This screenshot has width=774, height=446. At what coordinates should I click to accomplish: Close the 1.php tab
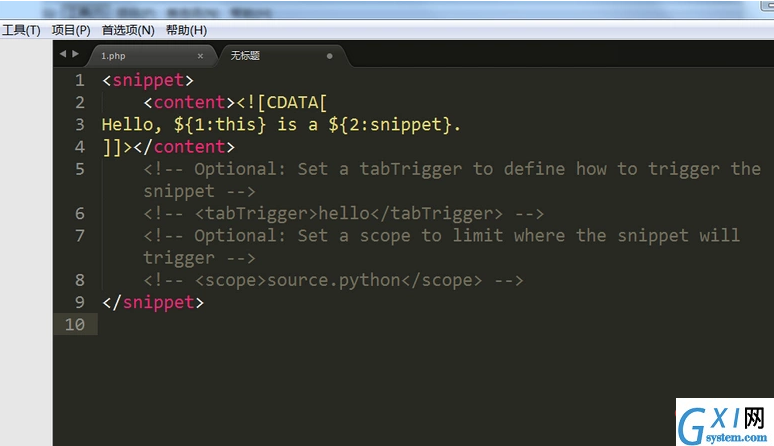(x=200, y=56)
